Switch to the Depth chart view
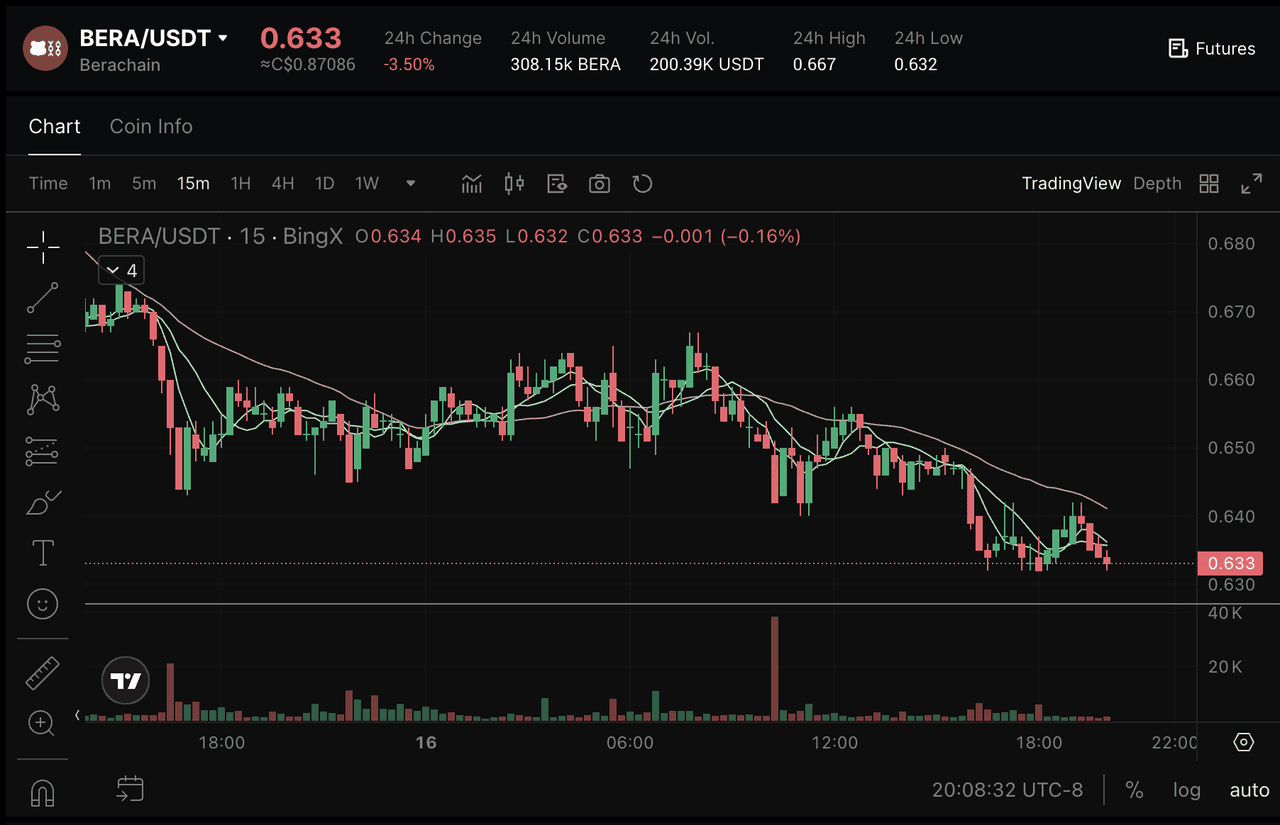Image resolution: width=1280 pixels, height=825 pixels. (x=1157, y=184)
